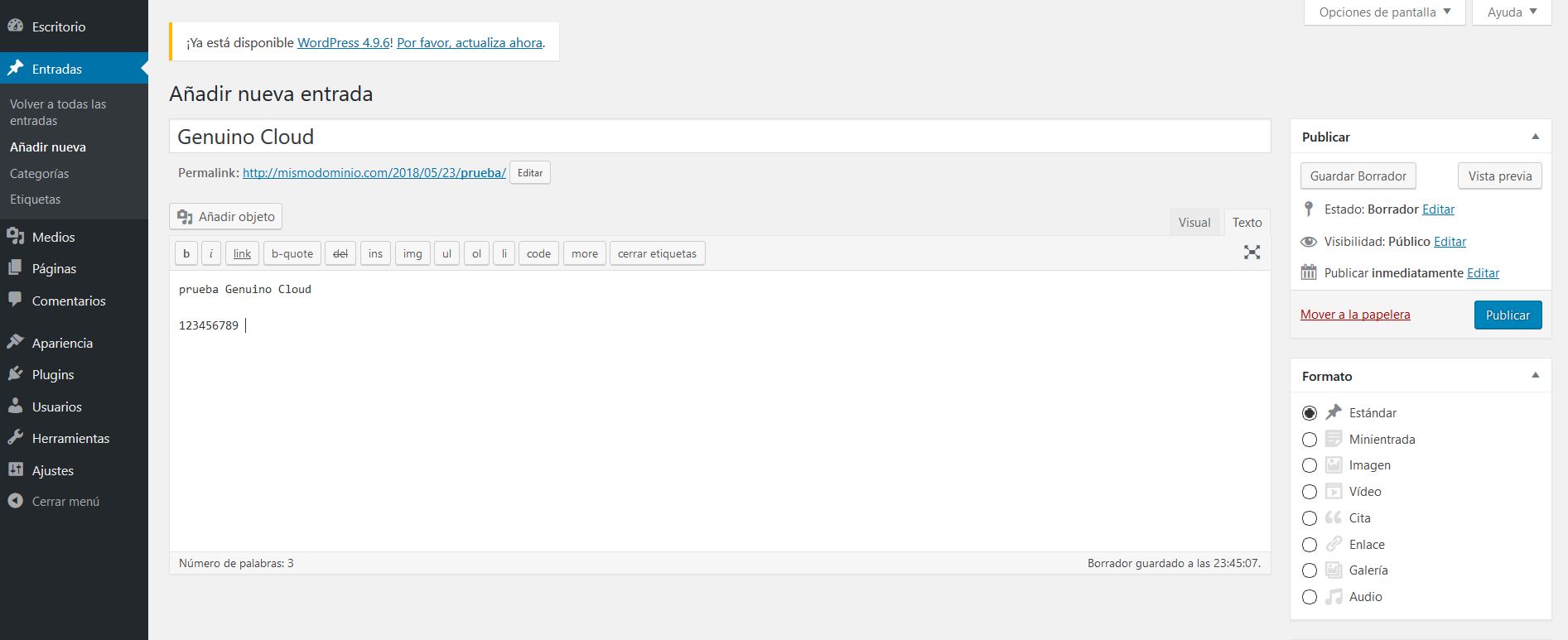Select the Estándar format radio button

click(x=1310, y=412)
